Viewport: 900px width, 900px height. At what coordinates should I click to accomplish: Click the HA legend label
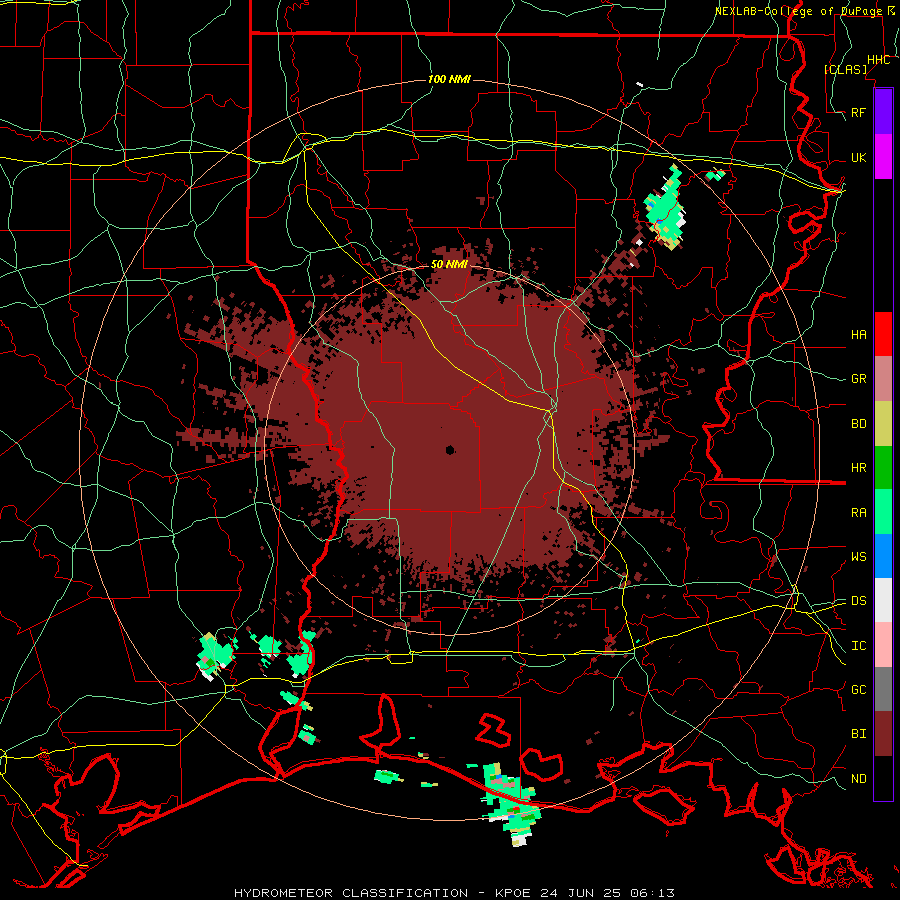click(858, 335)
